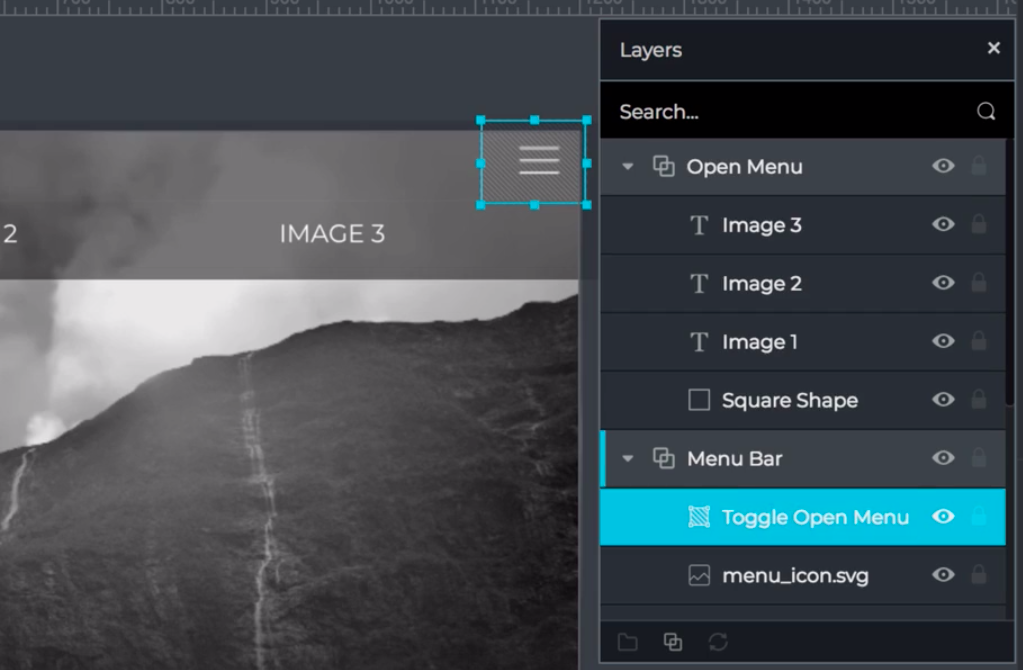Image resolution: width=1023 pixels, height=670 pixels.
Task: Click the folder icon at panel bottom
Action: [x=627, y=641]
